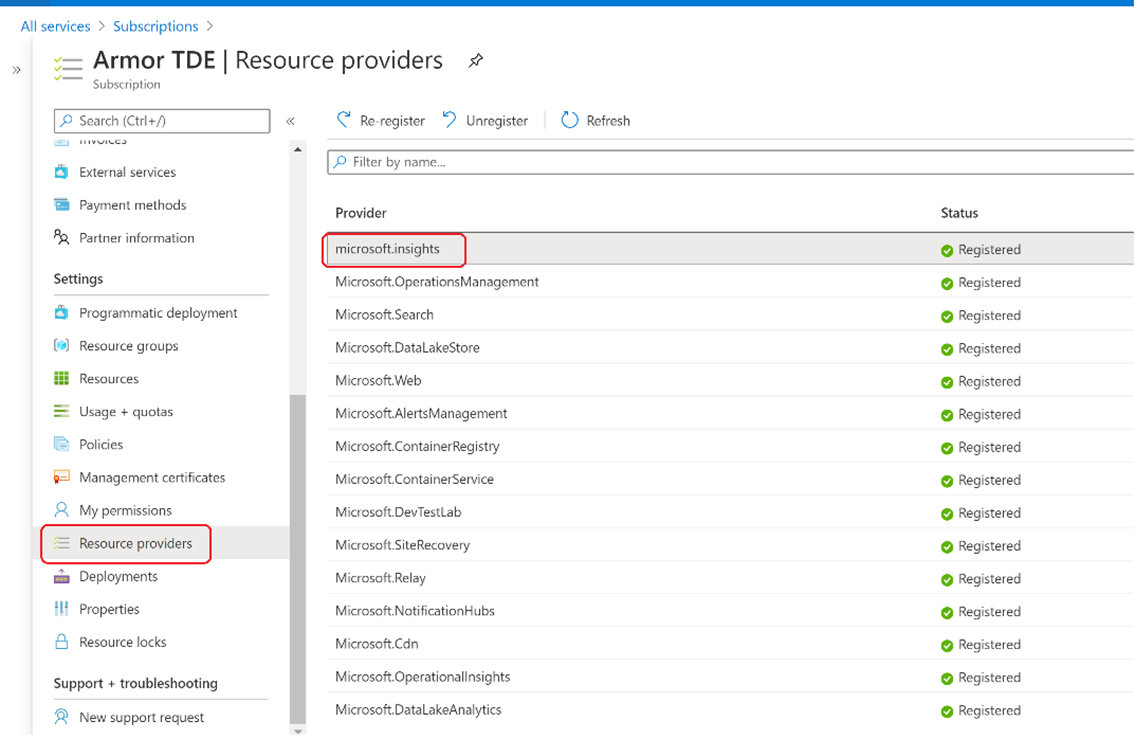Collapse the left menu with the double chevron
The width and height of the screenshot is (1135, 739).
(x=290, y=121)
